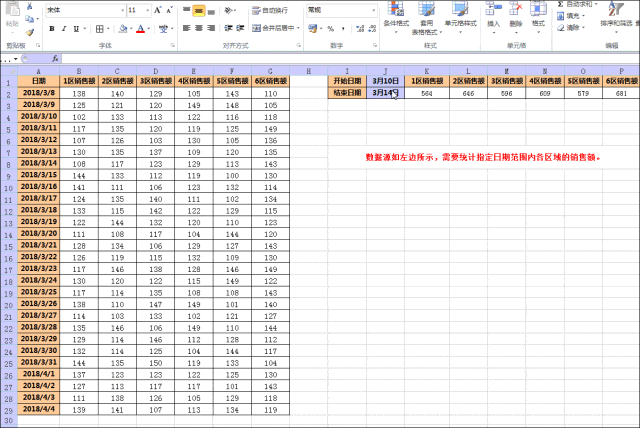Open the 常规 number format combo box

(341, 10)
